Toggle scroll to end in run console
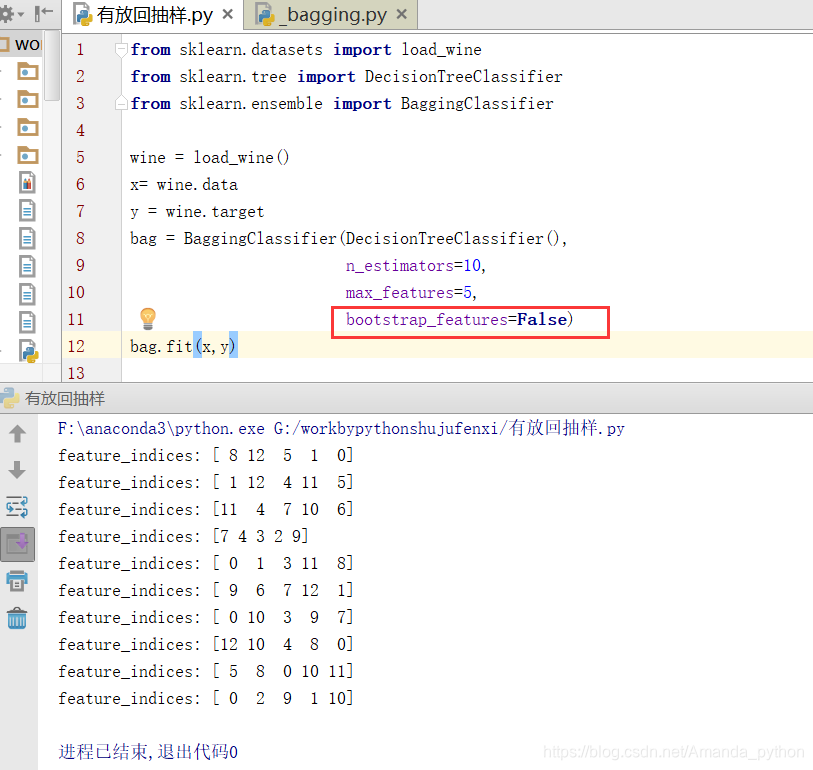 pos(18,544)
